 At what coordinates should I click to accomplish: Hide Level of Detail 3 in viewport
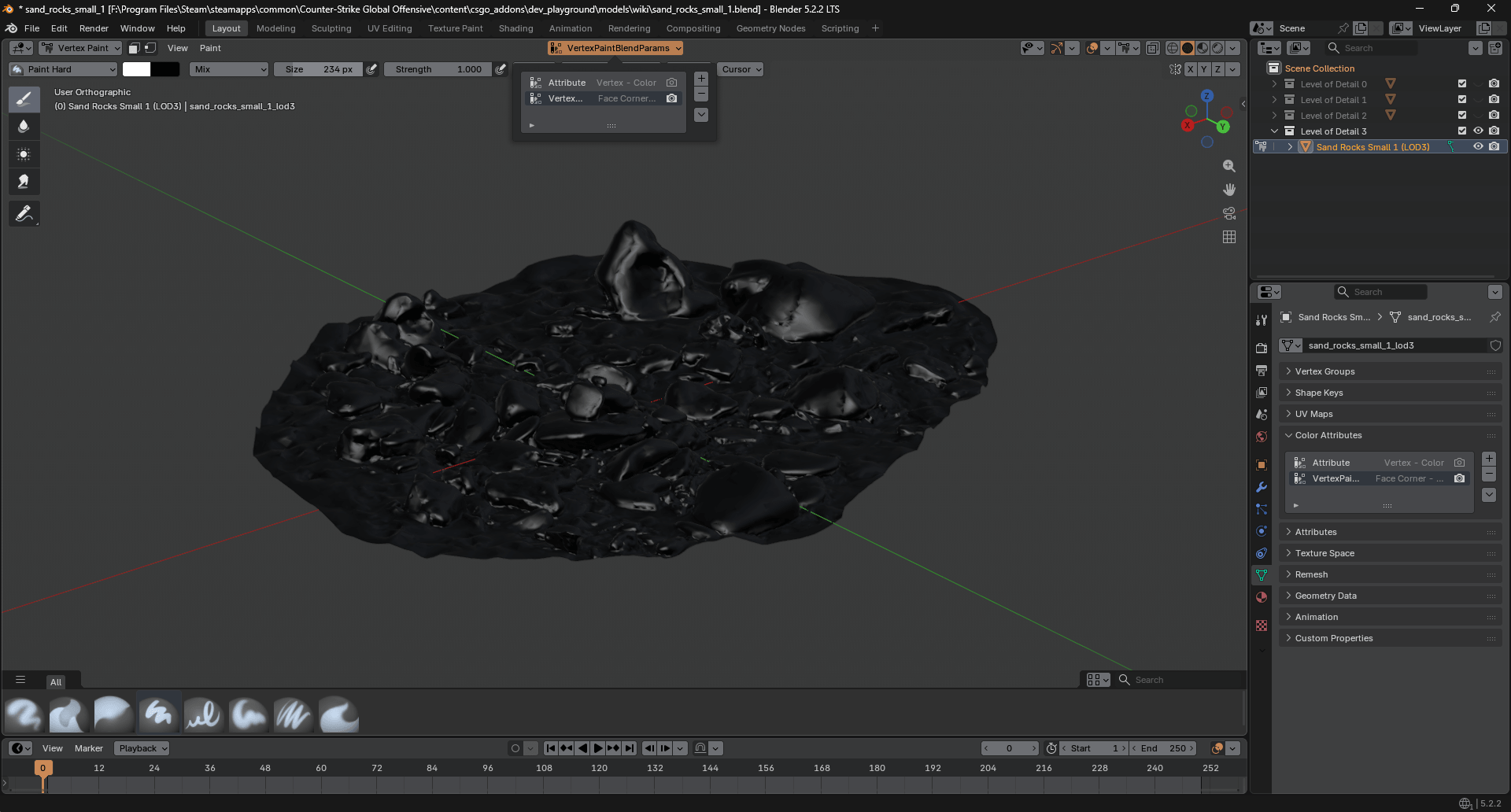point(1478,131)
